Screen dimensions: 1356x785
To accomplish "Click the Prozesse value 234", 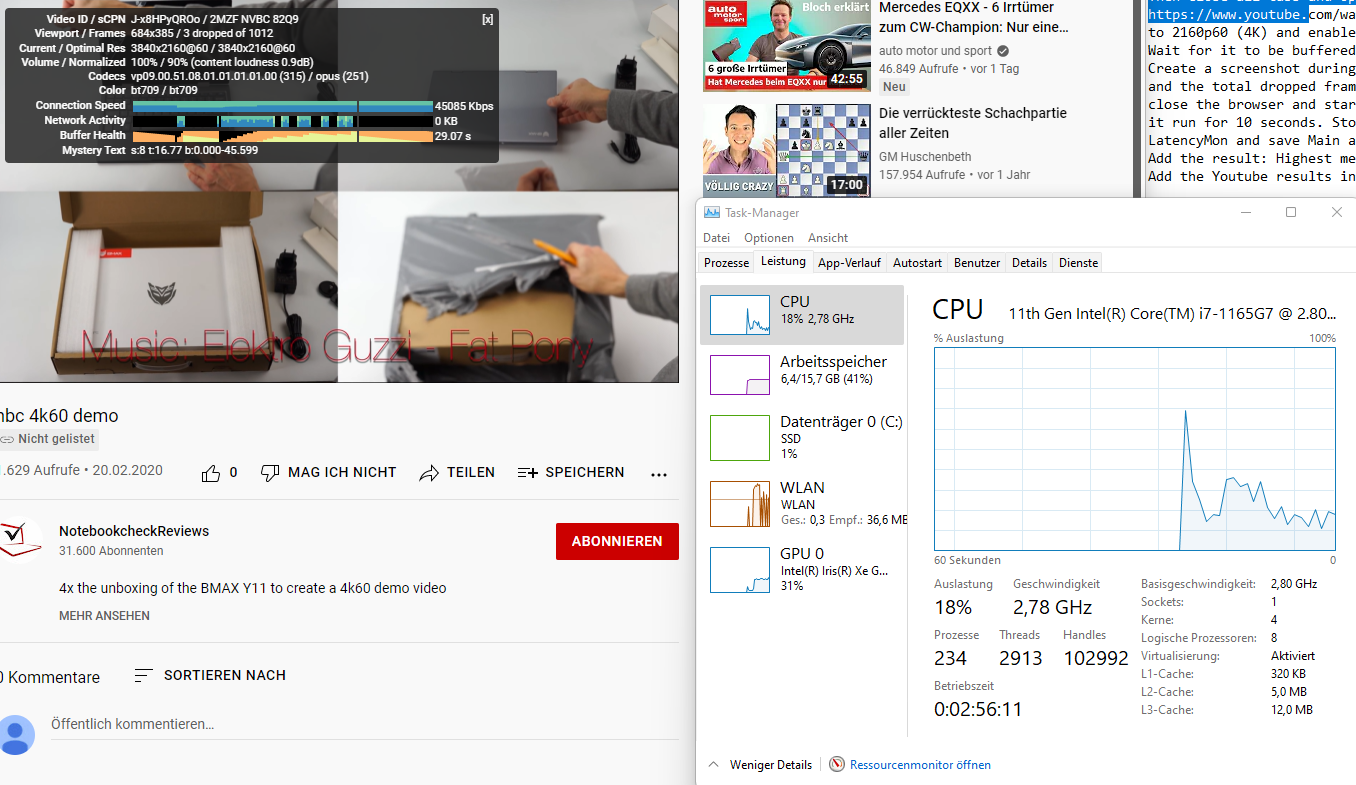I will (950, 658).
